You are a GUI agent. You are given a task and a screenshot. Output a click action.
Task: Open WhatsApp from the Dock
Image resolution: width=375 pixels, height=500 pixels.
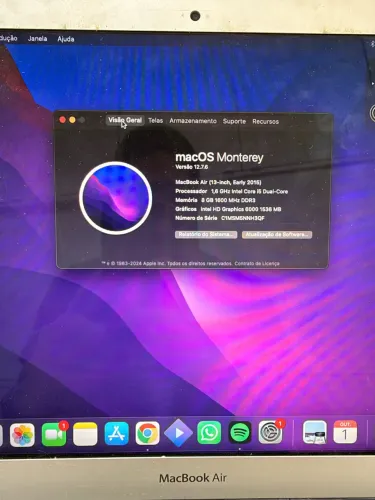[x=209, y=433]
